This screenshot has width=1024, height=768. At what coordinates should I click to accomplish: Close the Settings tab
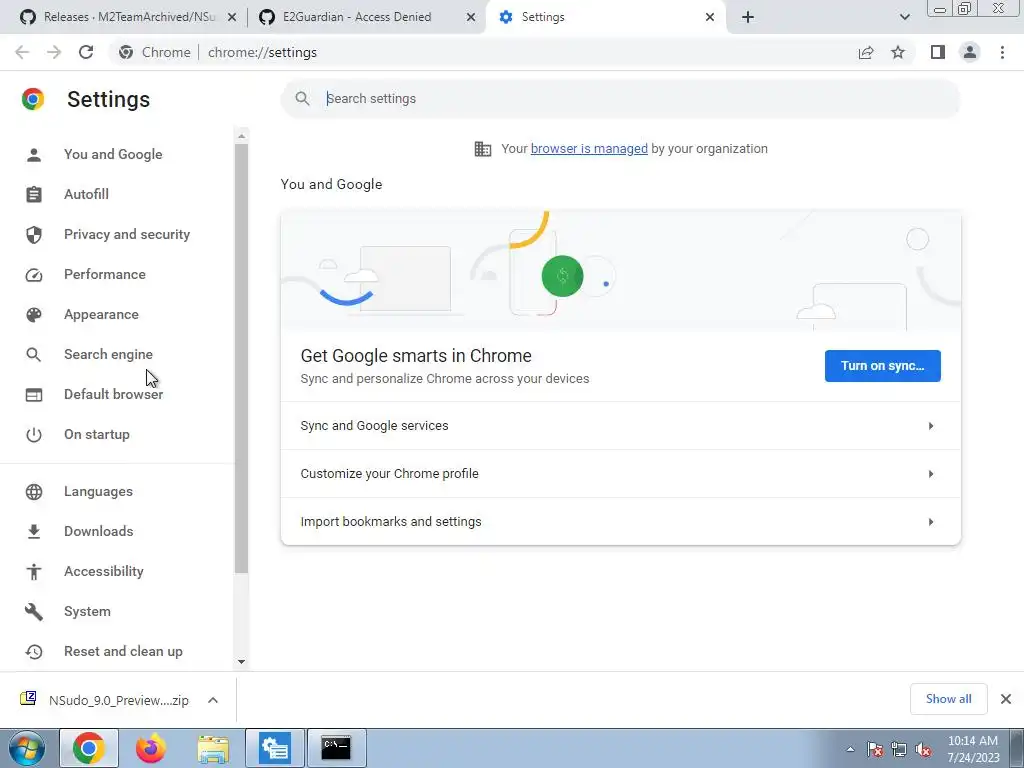[710, 18]
